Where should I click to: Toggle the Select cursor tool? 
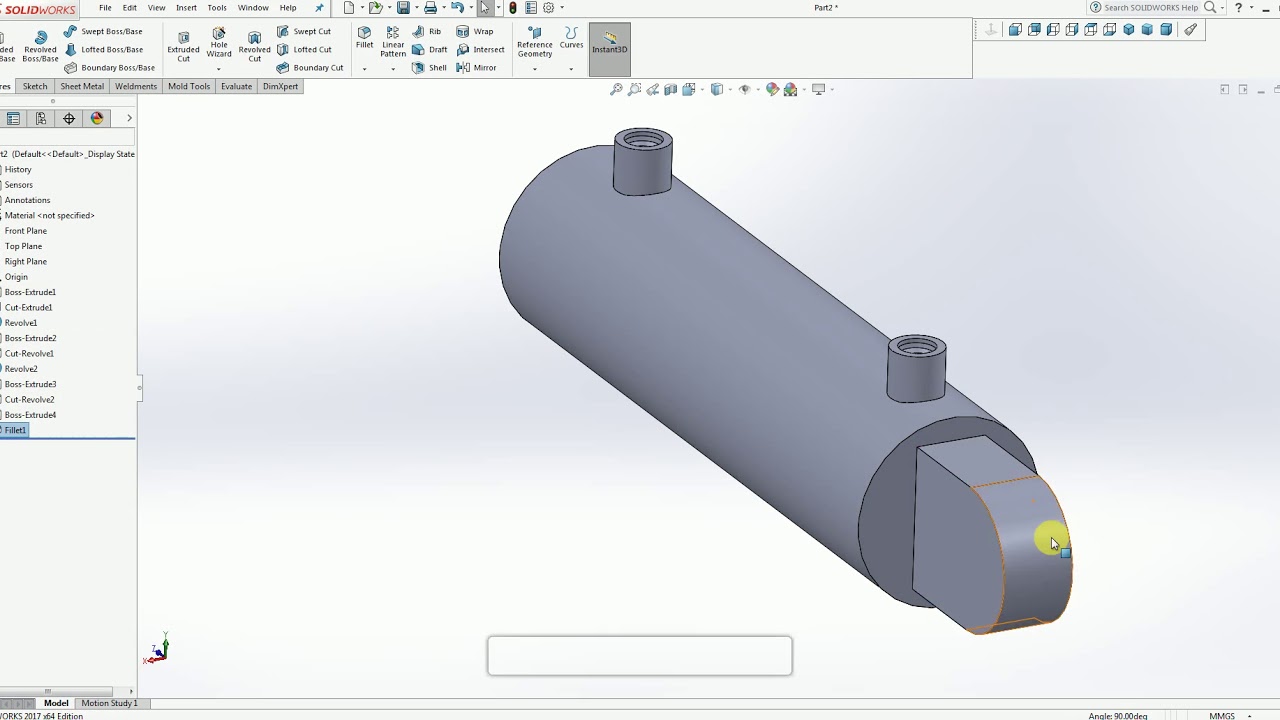[x=485, y=7]
